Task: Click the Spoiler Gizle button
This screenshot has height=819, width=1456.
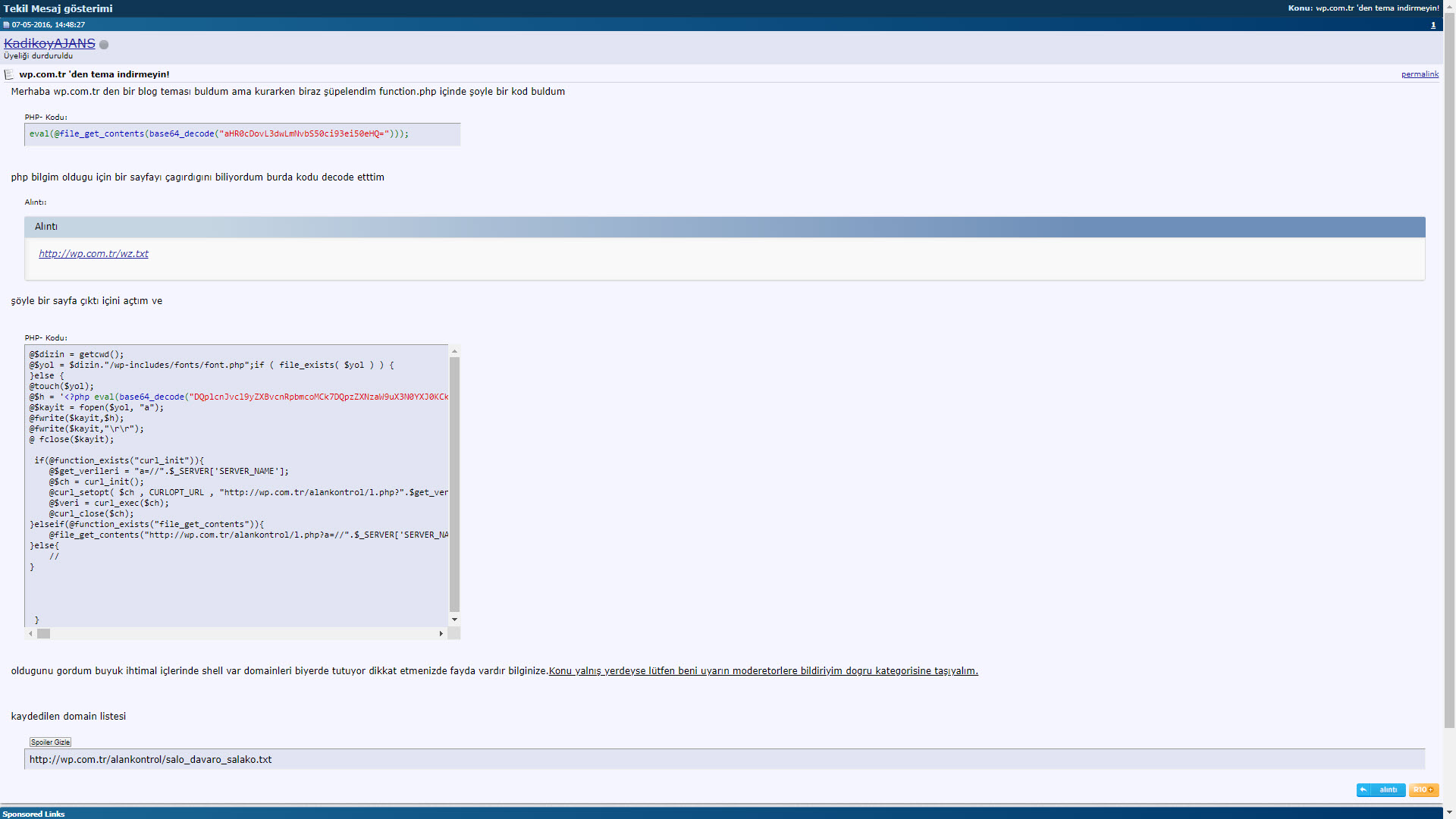Action: pos(50,742)
